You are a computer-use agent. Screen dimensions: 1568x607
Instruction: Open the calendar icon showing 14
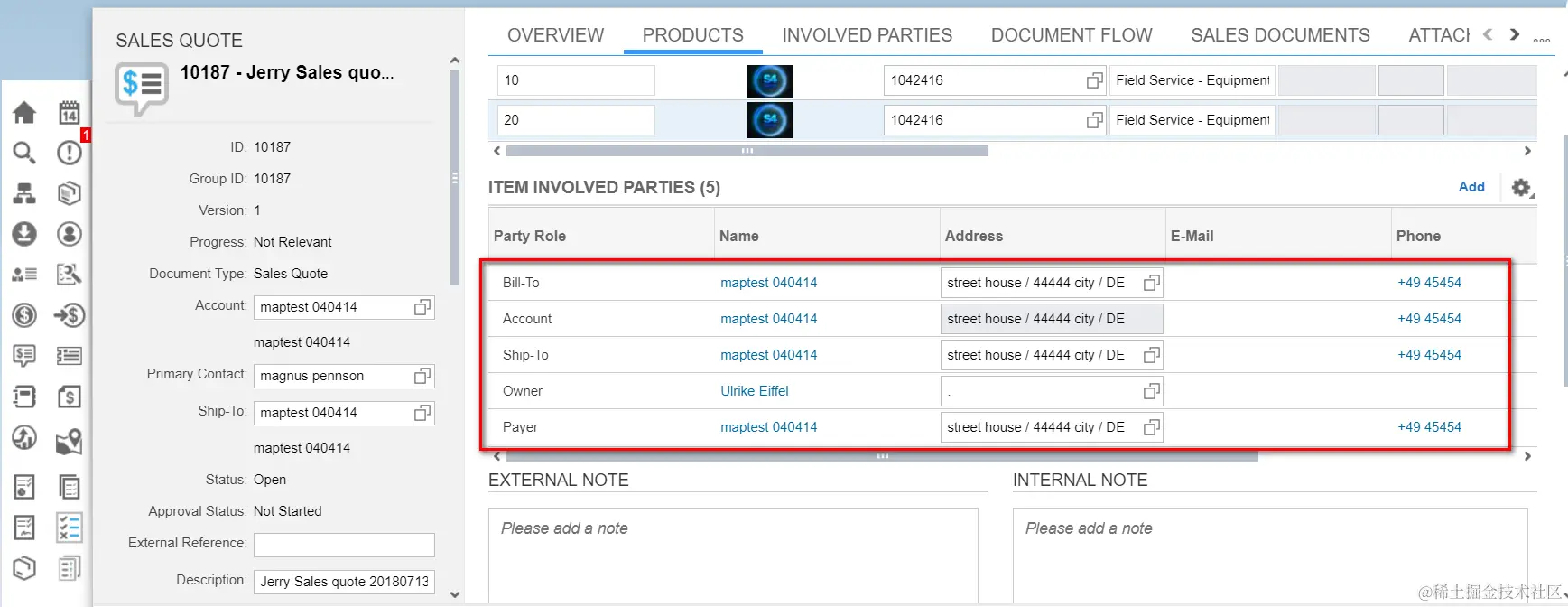tap(70, 112)
